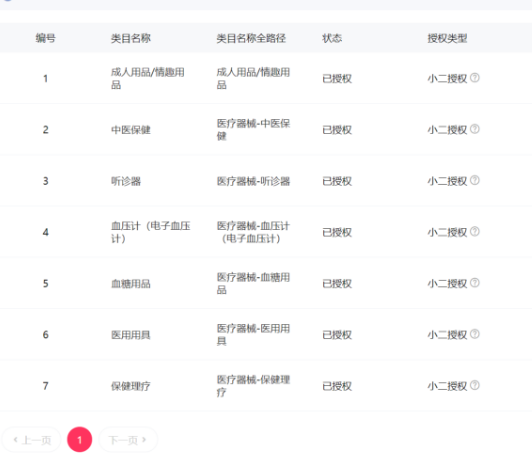
Task: Click help icon beside 小二授权 in row 1
Action: [x=475, y=78]
